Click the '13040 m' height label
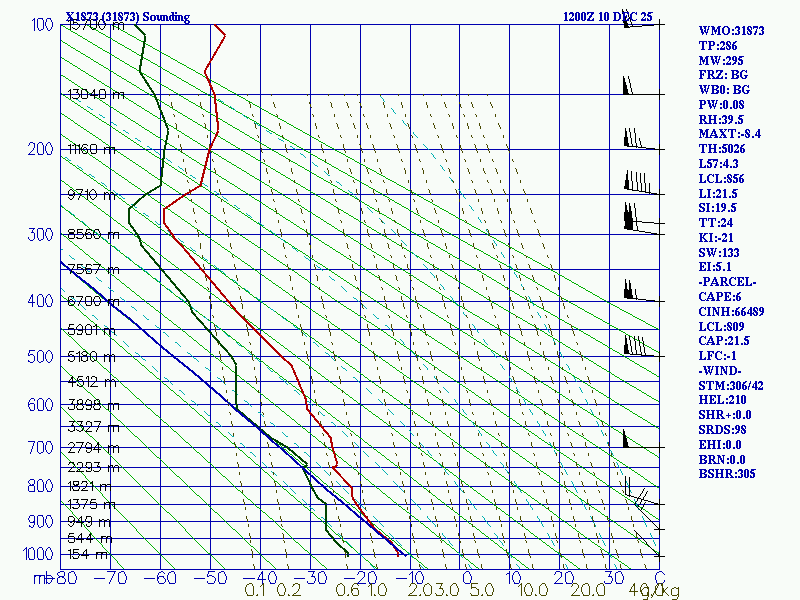 click(x=96, y=94)
